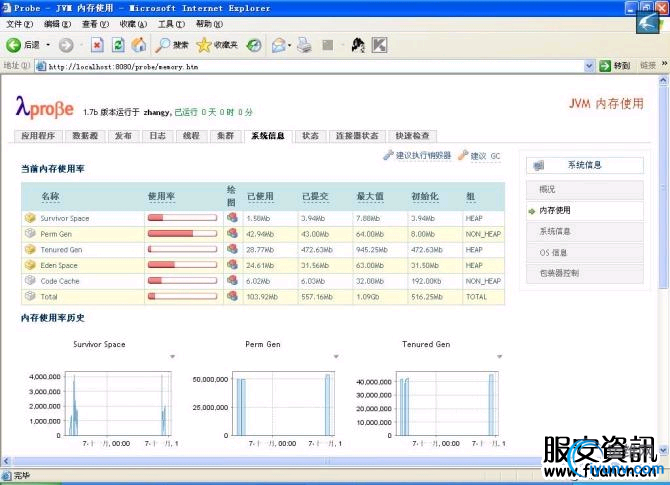Image resolution: width=670 pixels, height=485 pixels.
Task: Open chart icon for Code Cache row
Action: (x=232, y=280)
